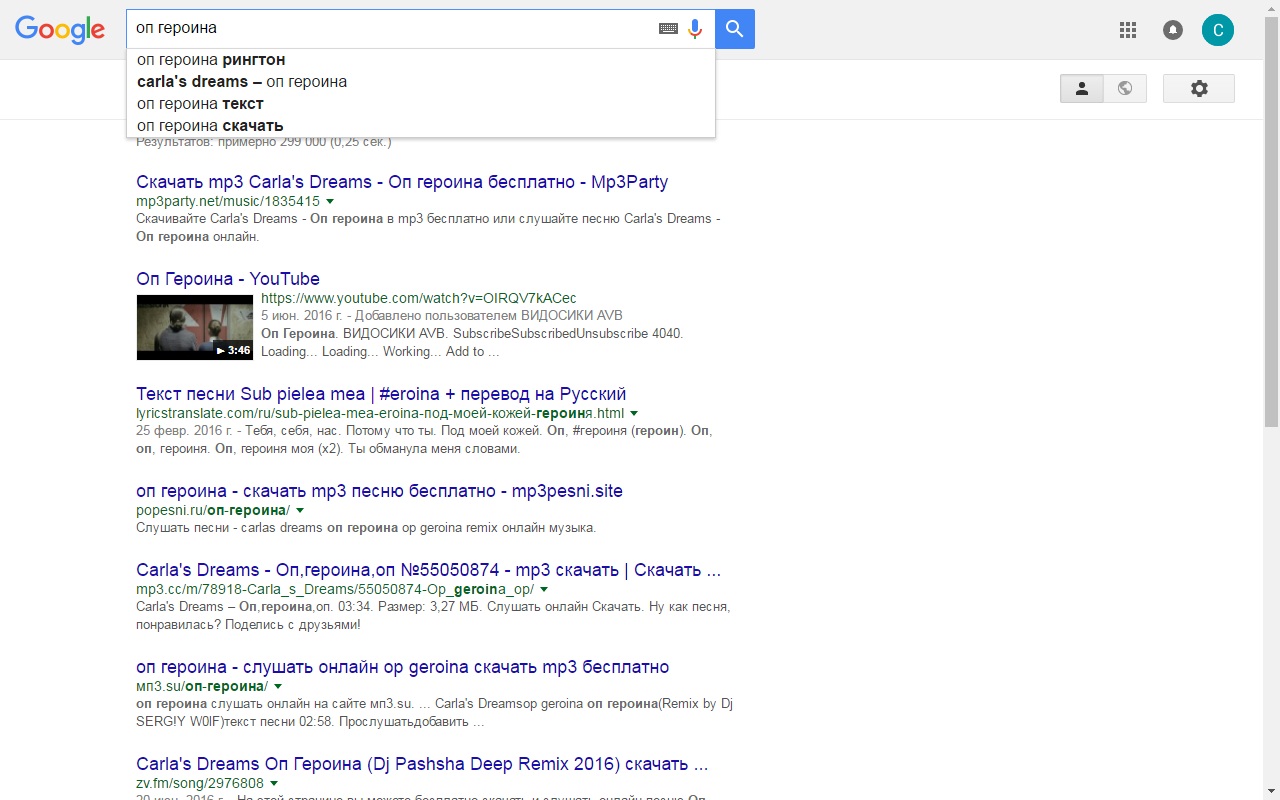The image size is (1280, 800).
Task: Open the account avatar C
Action: coord(1218,30)
